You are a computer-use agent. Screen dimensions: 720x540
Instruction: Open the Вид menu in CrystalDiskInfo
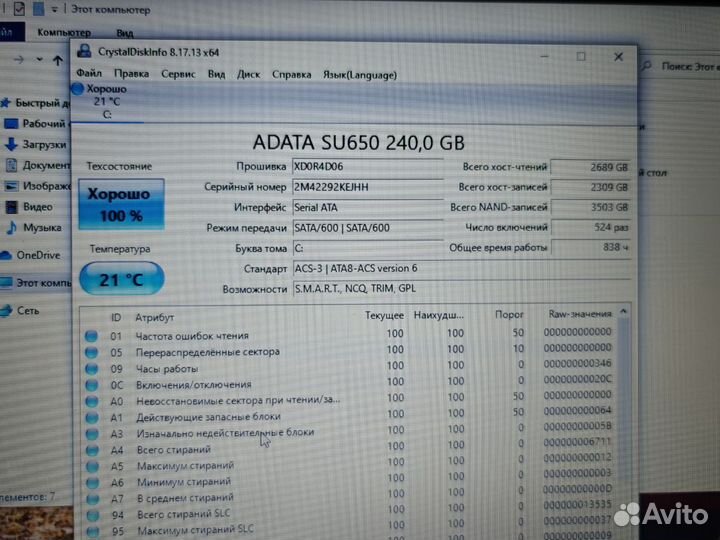[216, 74]
